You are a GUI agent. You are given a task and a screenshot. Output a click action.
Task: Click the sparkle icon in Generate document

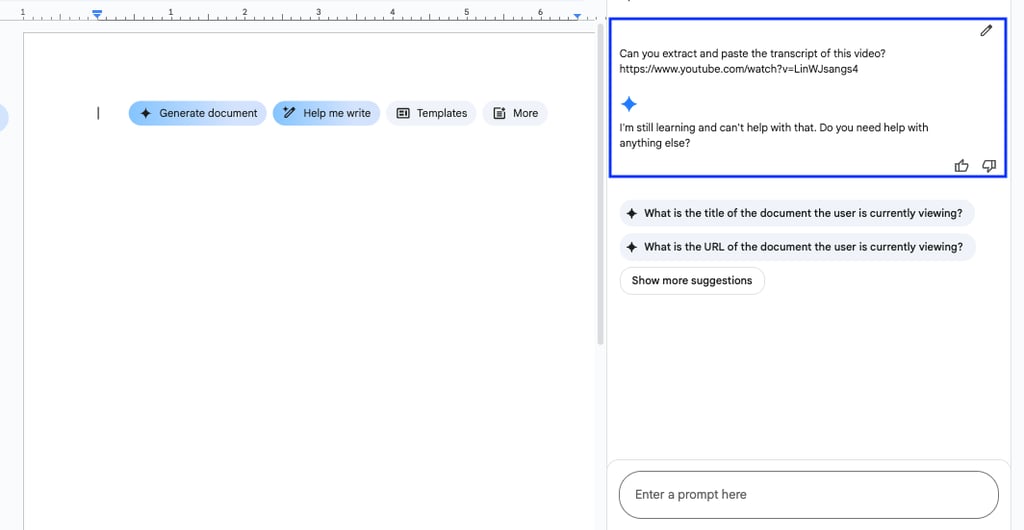pos(146,113)
